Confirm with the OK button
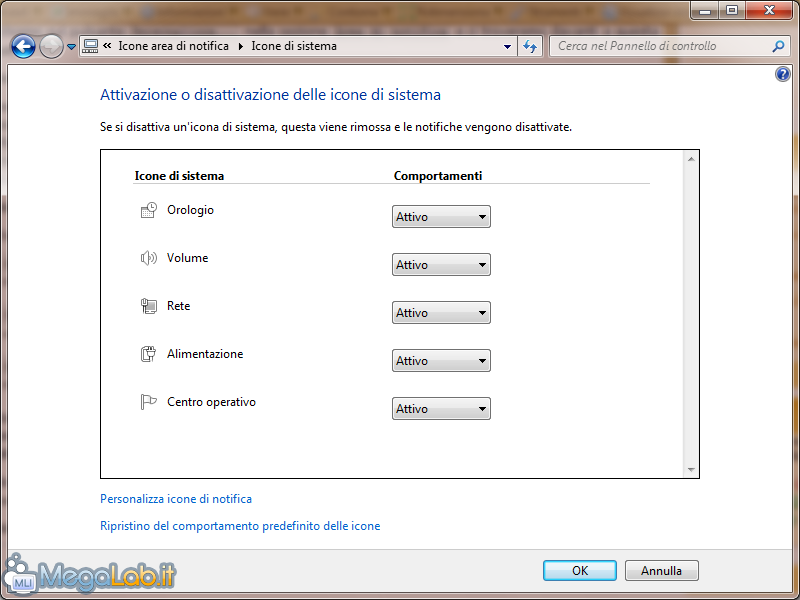The height and width of the screenshot is (600, 800). coord(580,570)
